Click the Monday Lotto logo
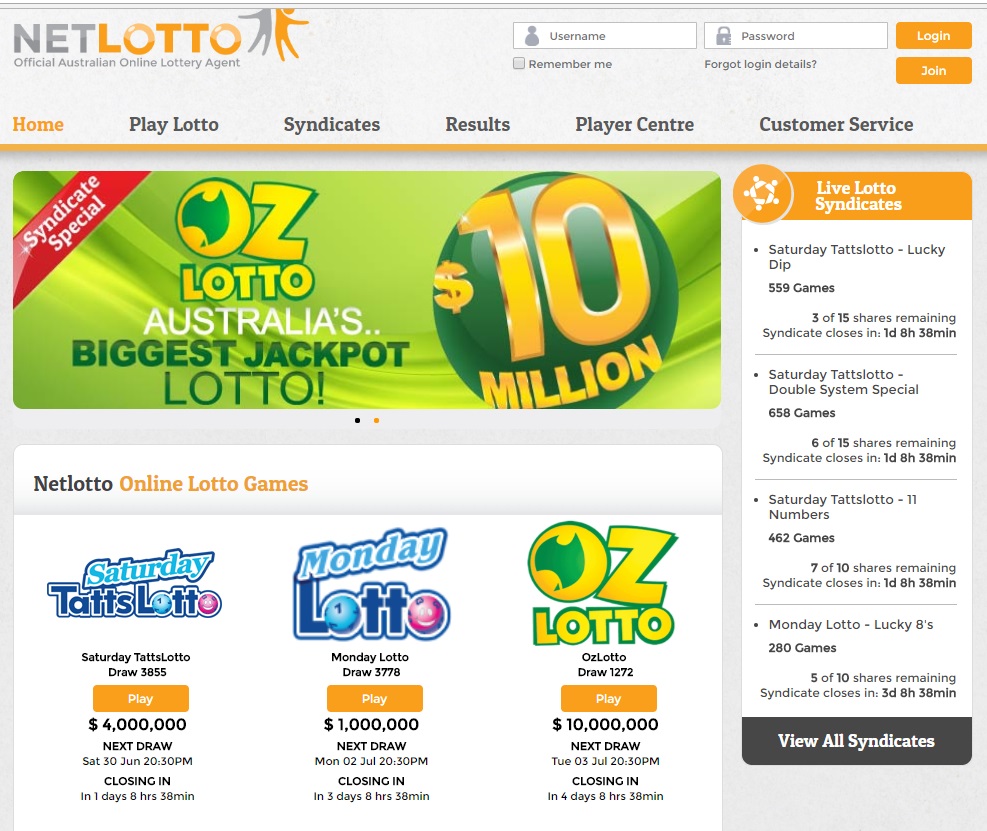The height and width of the screenshot is (831, 987). tap(371, 584)
